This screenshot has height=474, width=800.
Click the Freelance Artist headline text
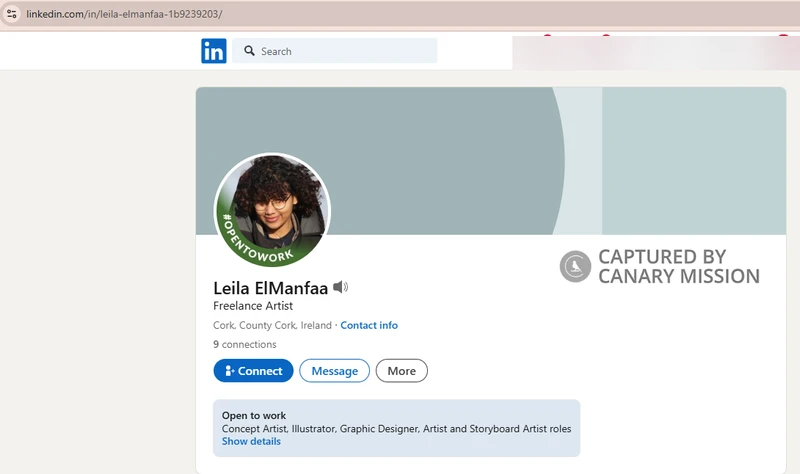click(253, 306)
